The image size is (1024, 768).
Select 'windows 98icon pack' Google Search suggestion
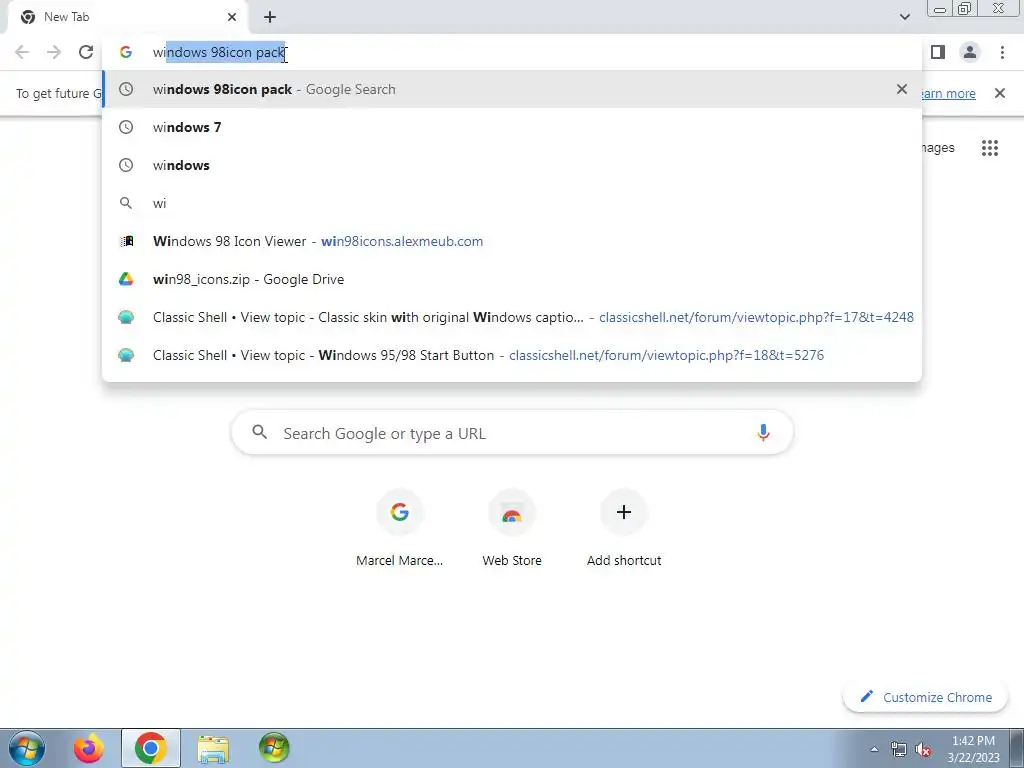click(x=513, y=89)
